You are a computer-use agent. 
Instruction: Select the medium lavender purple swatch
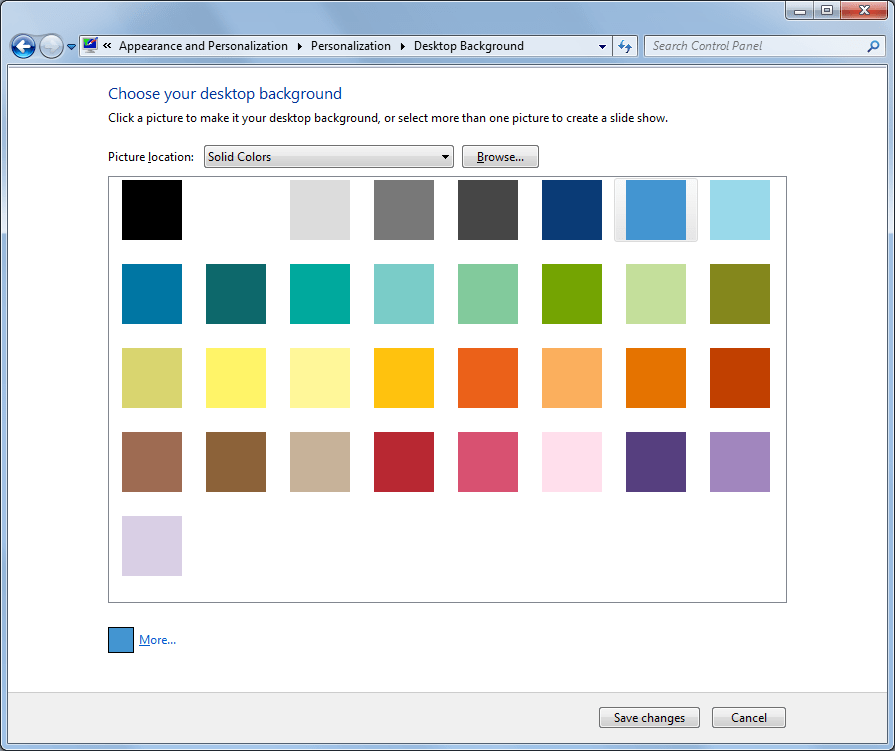[739, 462]
